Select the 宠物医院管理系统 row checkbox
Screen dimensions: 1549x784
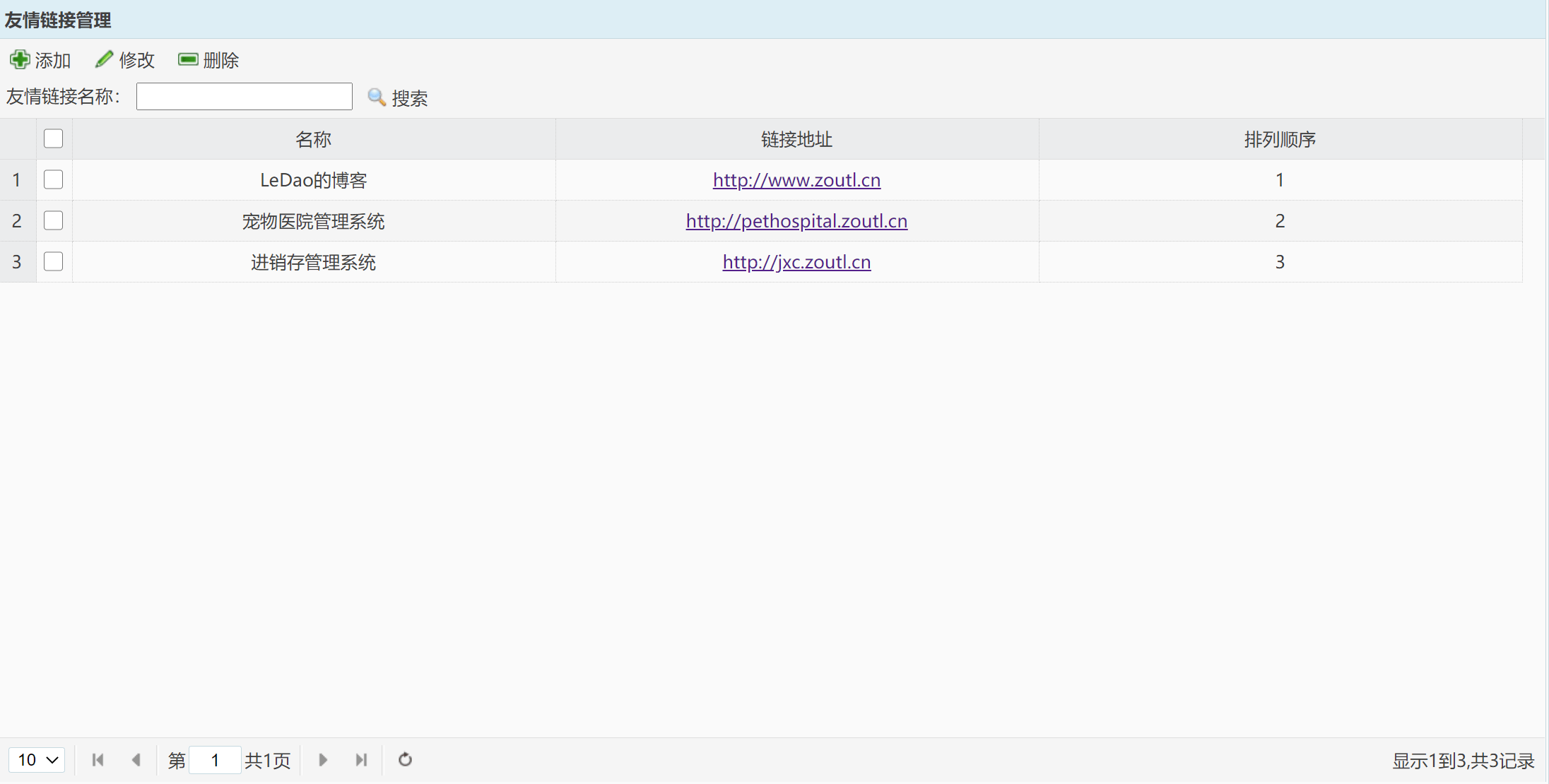click(x=54, y=220)
